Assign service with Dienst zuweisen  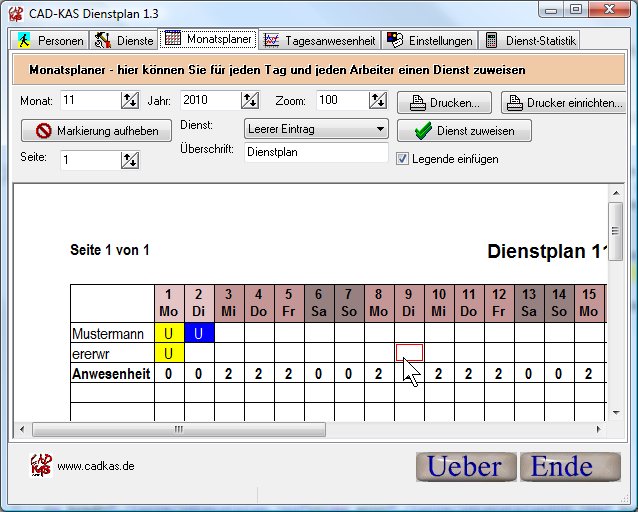(464, 131)
